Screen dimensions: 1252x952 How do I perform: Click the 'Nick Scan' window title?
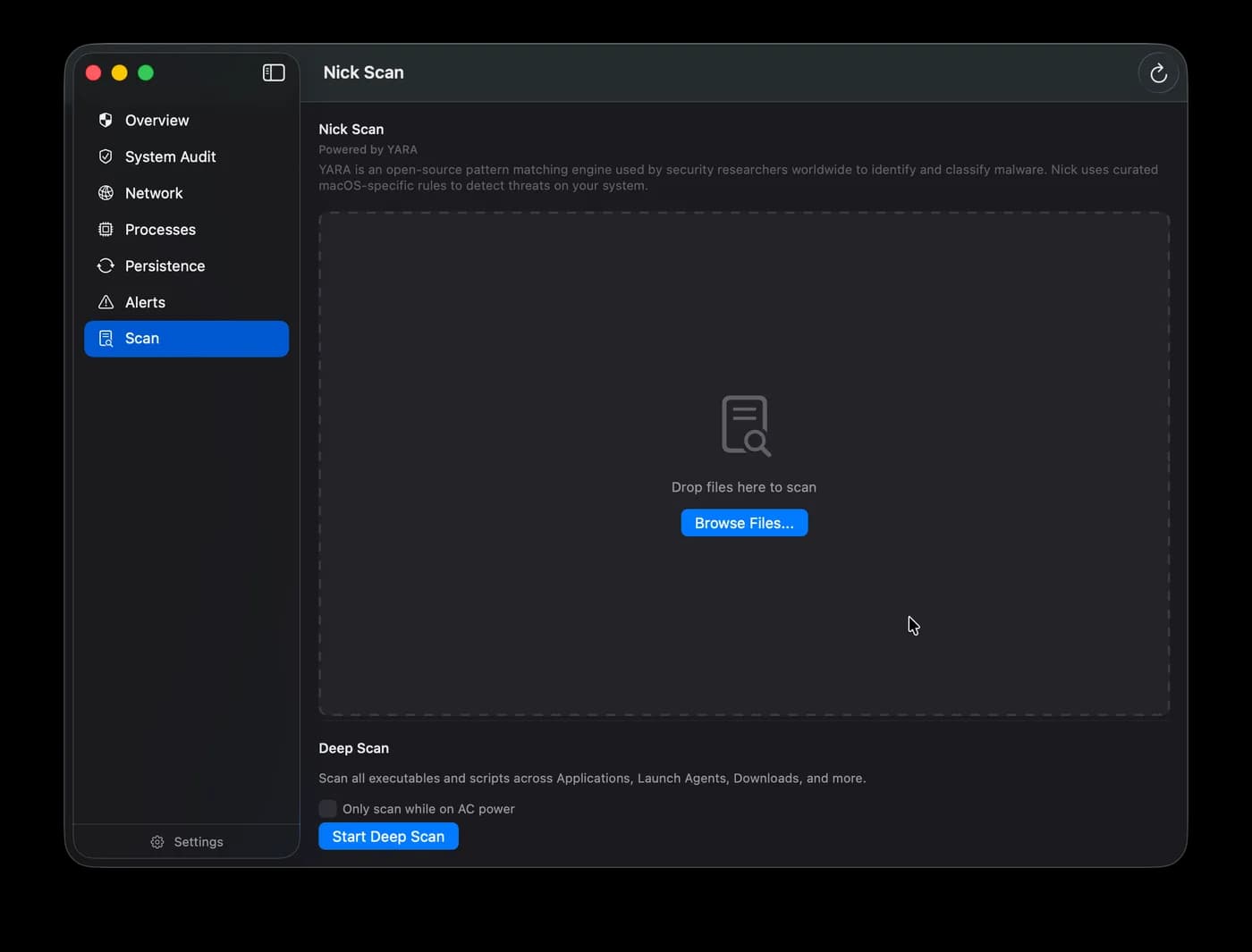pyautogui.click(x=363, y=72)
